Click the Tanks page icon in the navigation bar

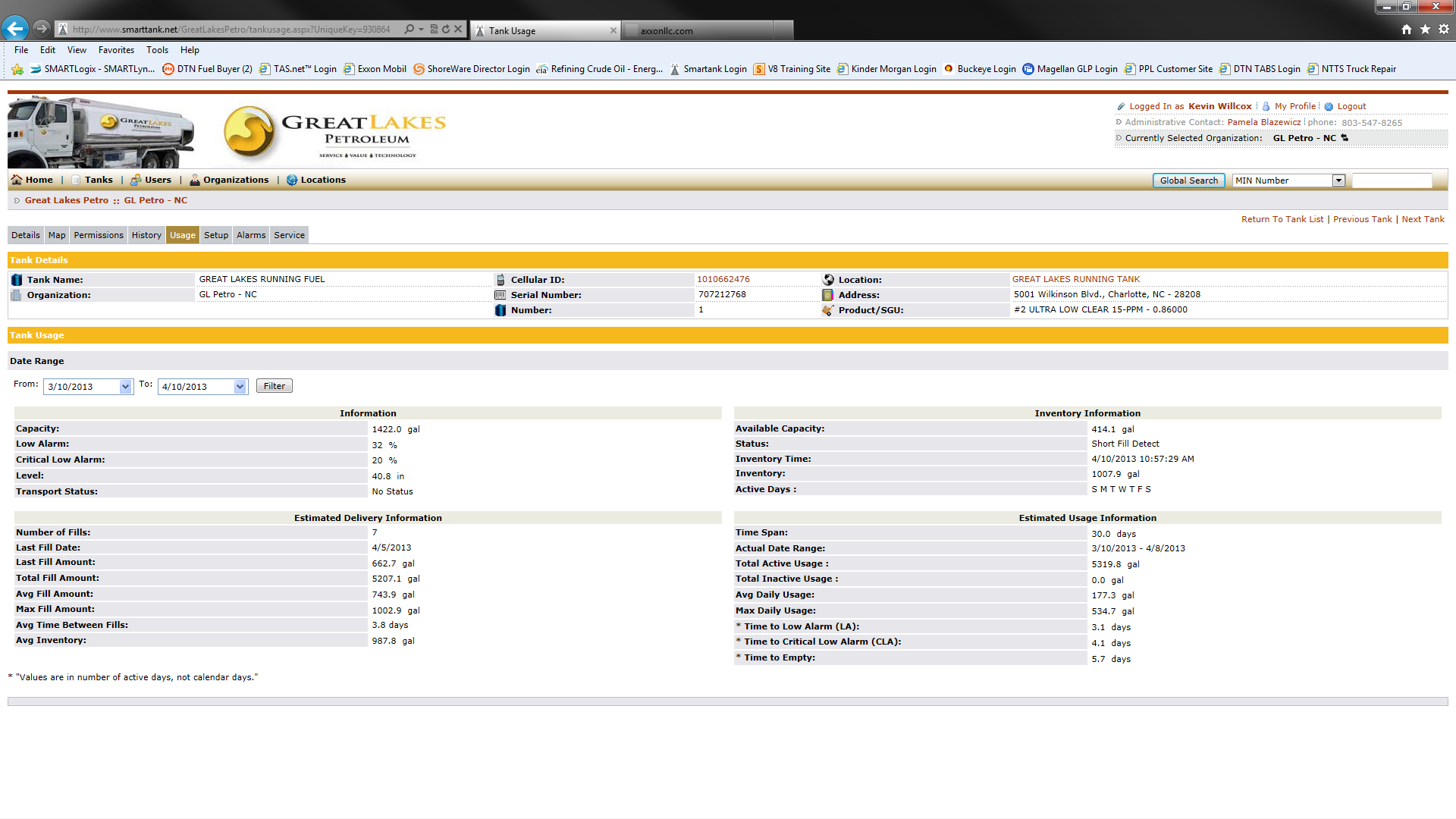pos(76,180)
